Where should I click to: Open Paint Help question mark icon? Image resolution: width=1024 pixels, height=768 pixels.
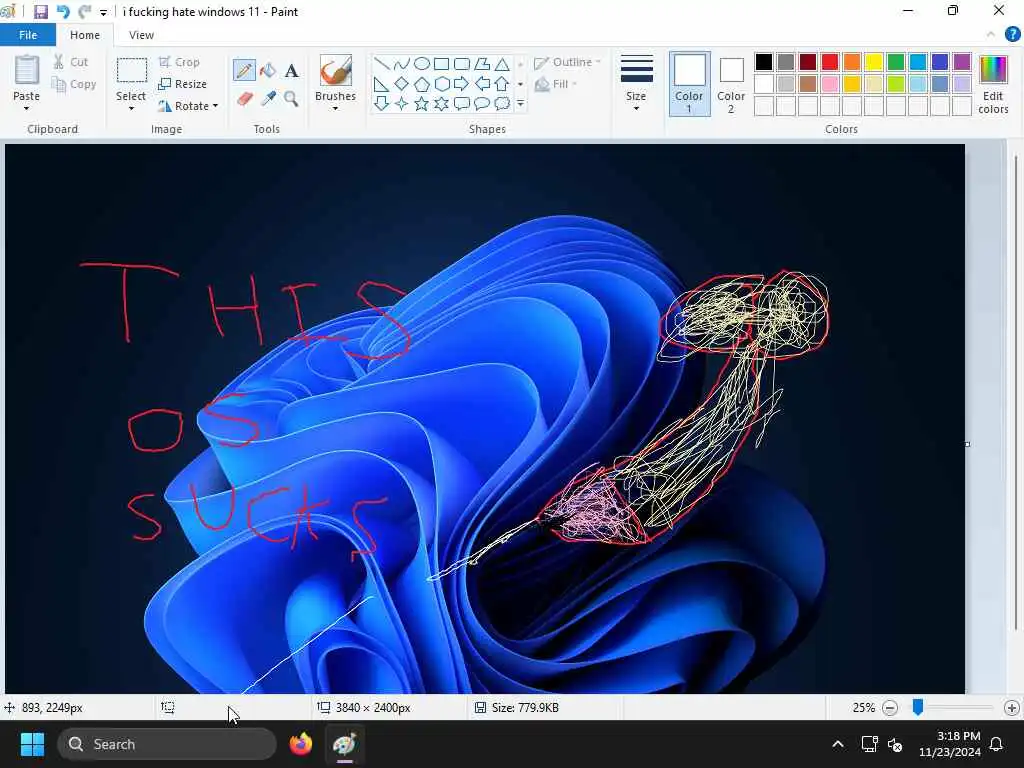[1012, 35]
